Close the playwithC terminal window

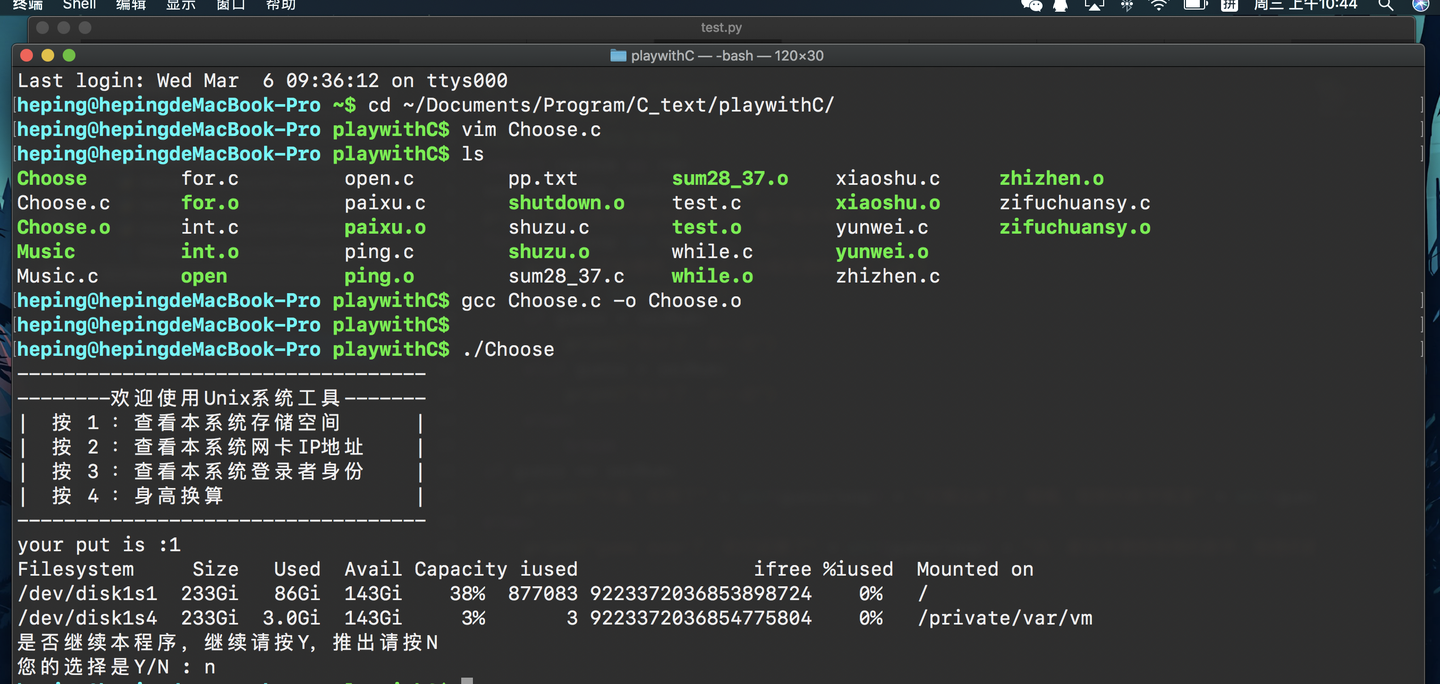tap(27, 55)
